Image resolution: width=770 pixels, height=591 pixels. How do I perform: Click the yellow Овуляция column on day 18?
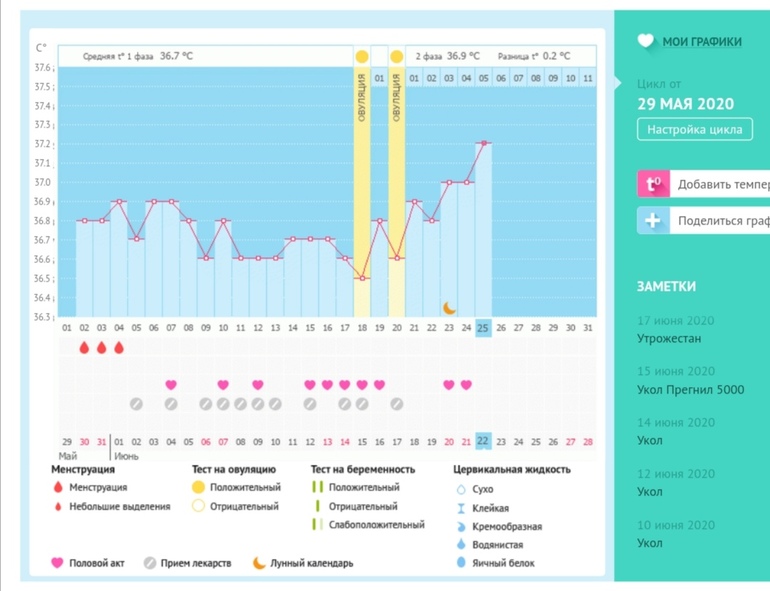pos(362,190)
